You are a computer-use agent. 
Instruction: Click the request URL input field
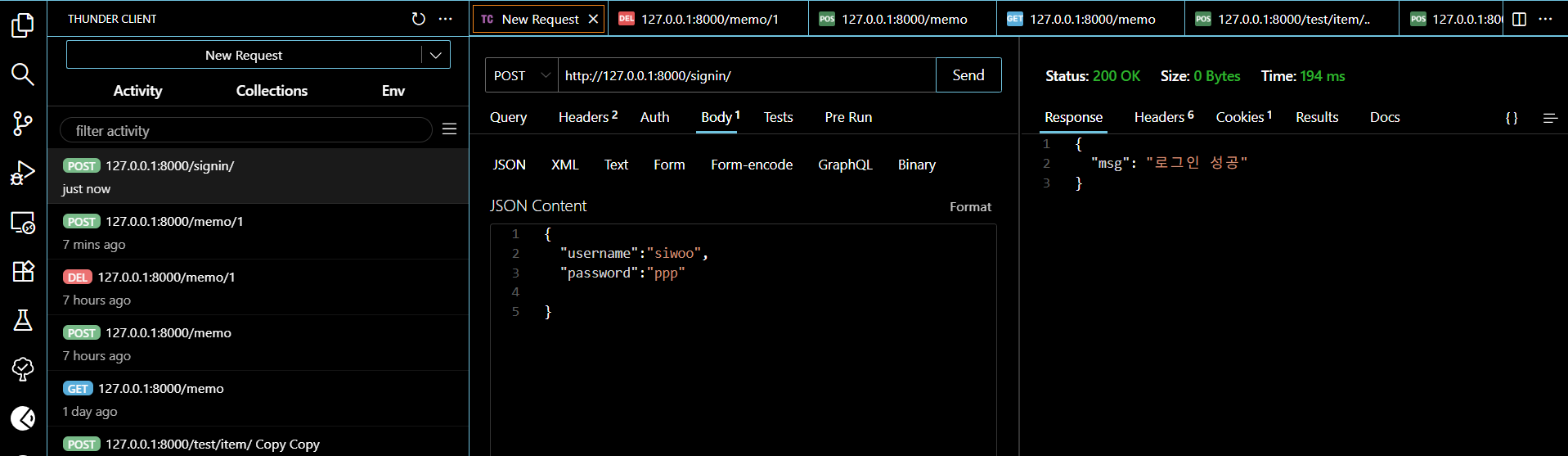tap(747, 75)
